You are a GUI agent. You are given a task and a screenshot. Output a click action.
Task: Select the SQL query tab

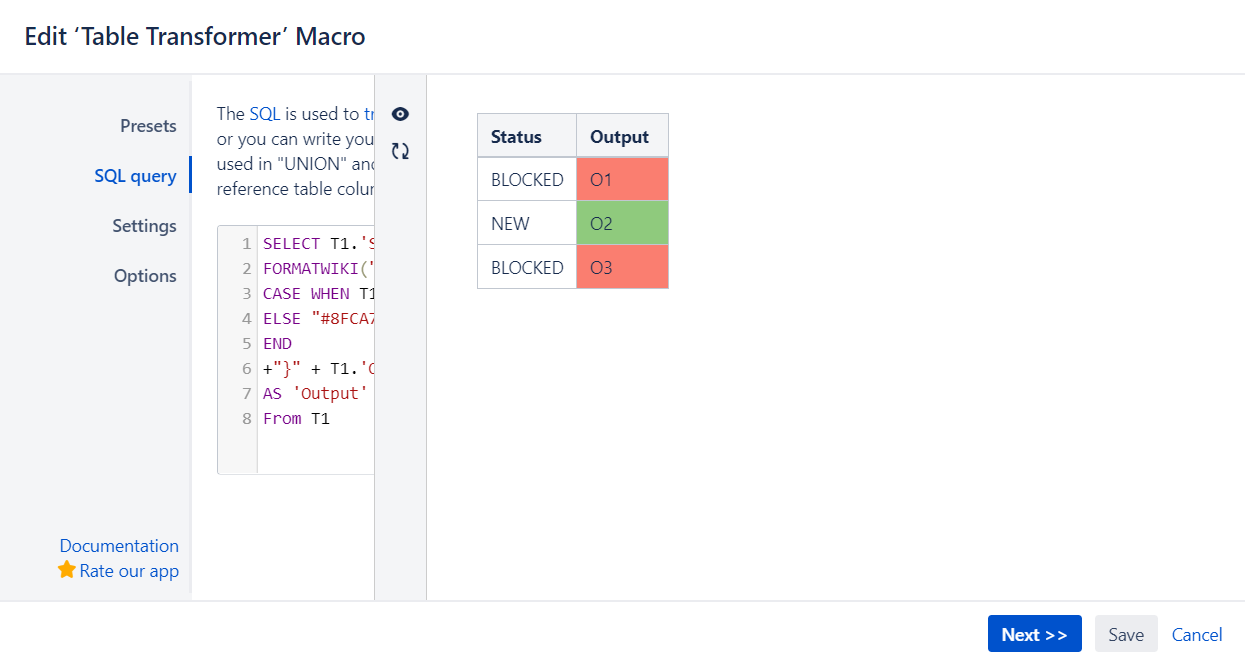pyautogui.click(x=135, y=176)
